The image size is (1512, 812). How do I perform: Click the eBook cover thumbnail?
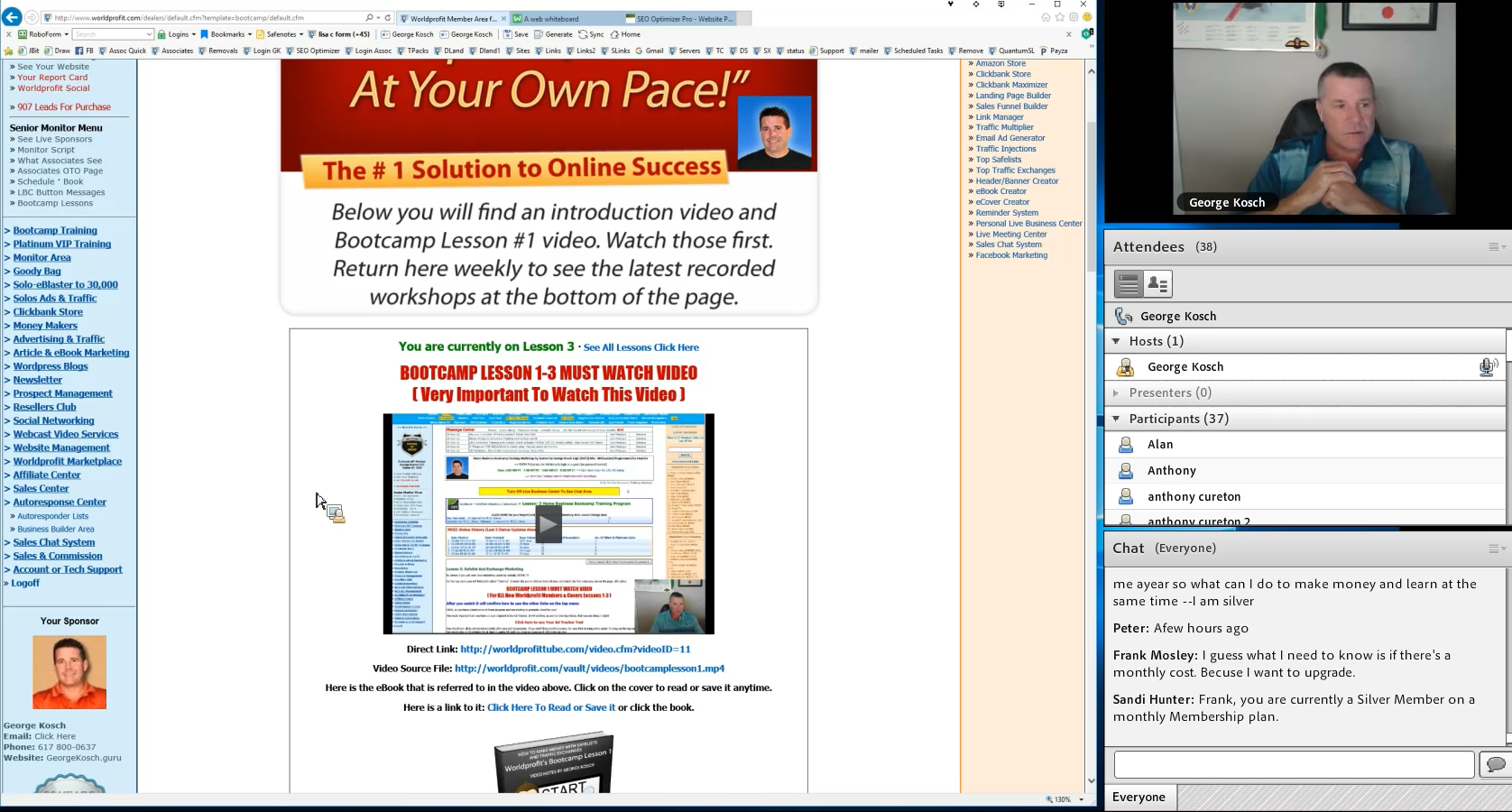click(x=554, y=763)
